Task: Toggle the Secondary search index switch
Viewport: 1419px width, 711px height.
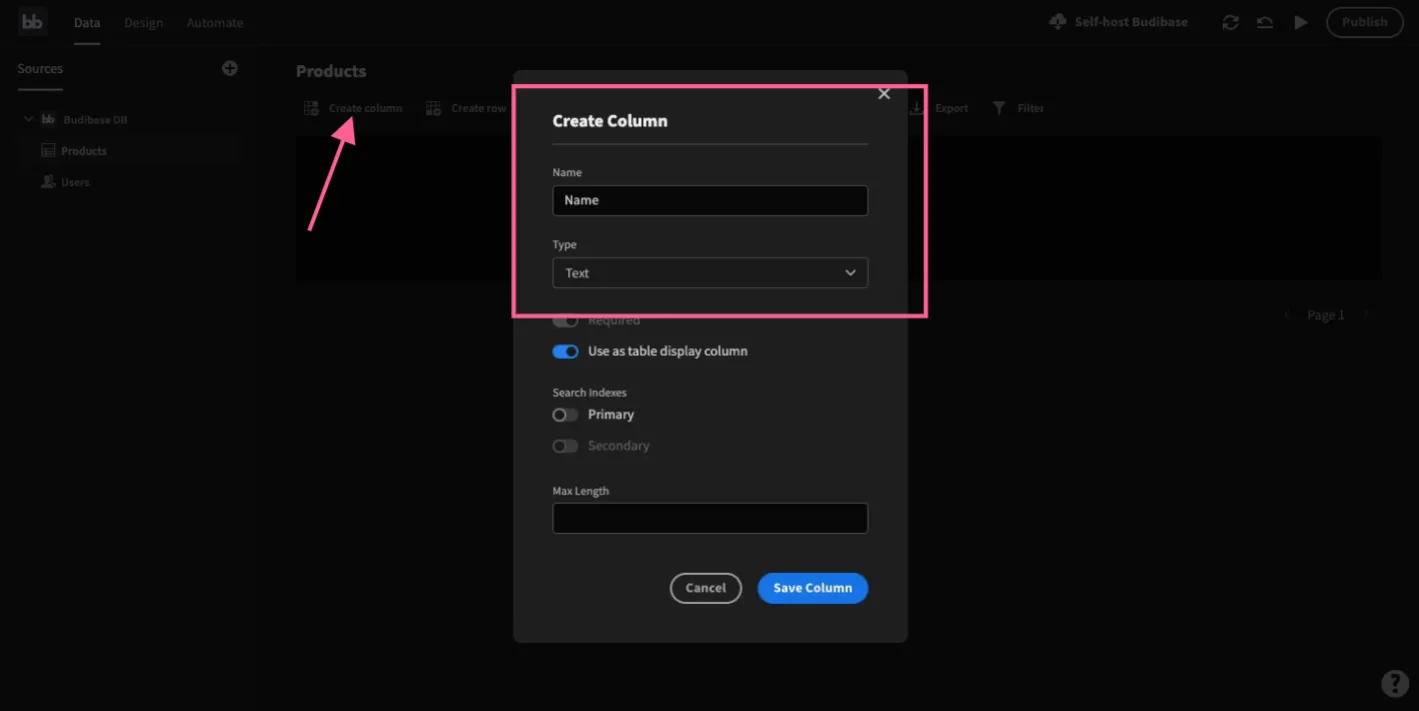Action: pyautogui.click(x=565, y=446)
